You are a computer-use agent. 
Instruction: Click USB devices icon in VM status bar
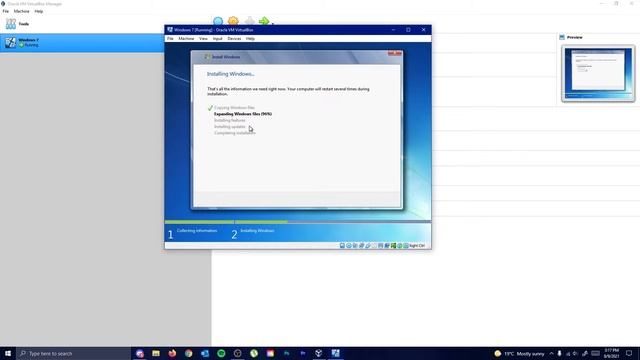(368, 246)
